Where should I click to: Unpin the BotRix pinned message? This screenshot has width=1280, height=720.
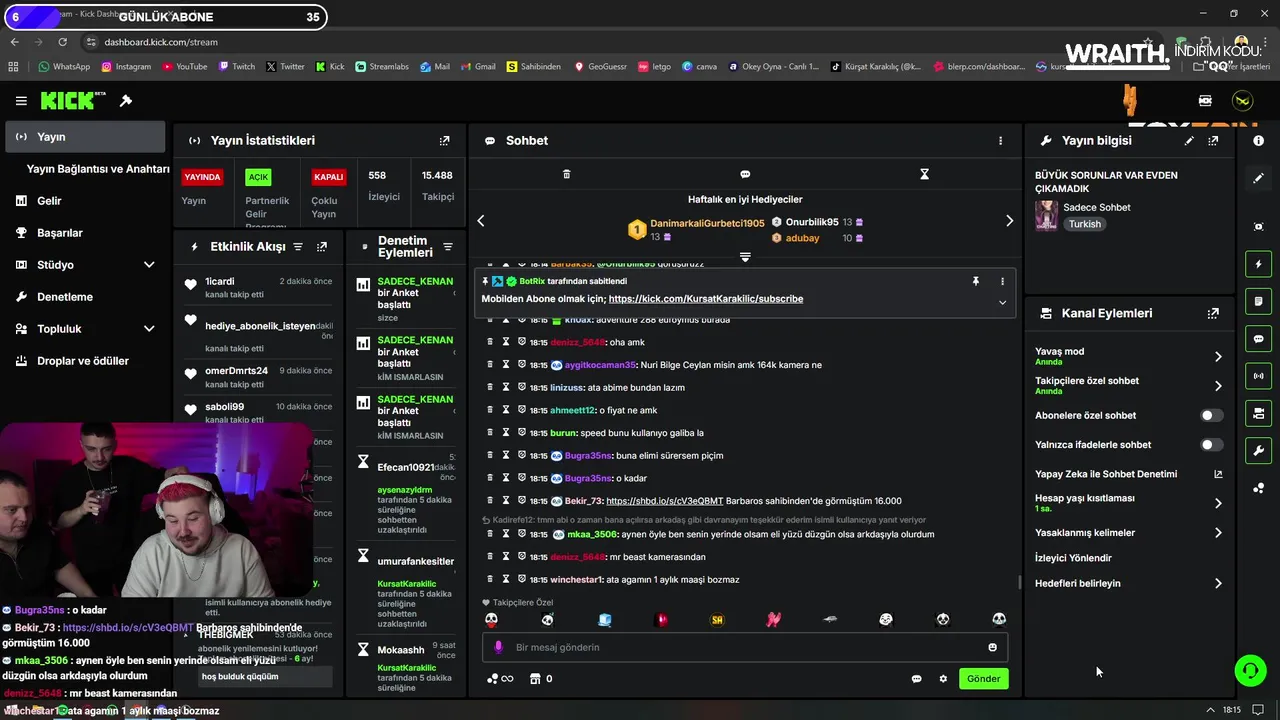click(976, 282)
